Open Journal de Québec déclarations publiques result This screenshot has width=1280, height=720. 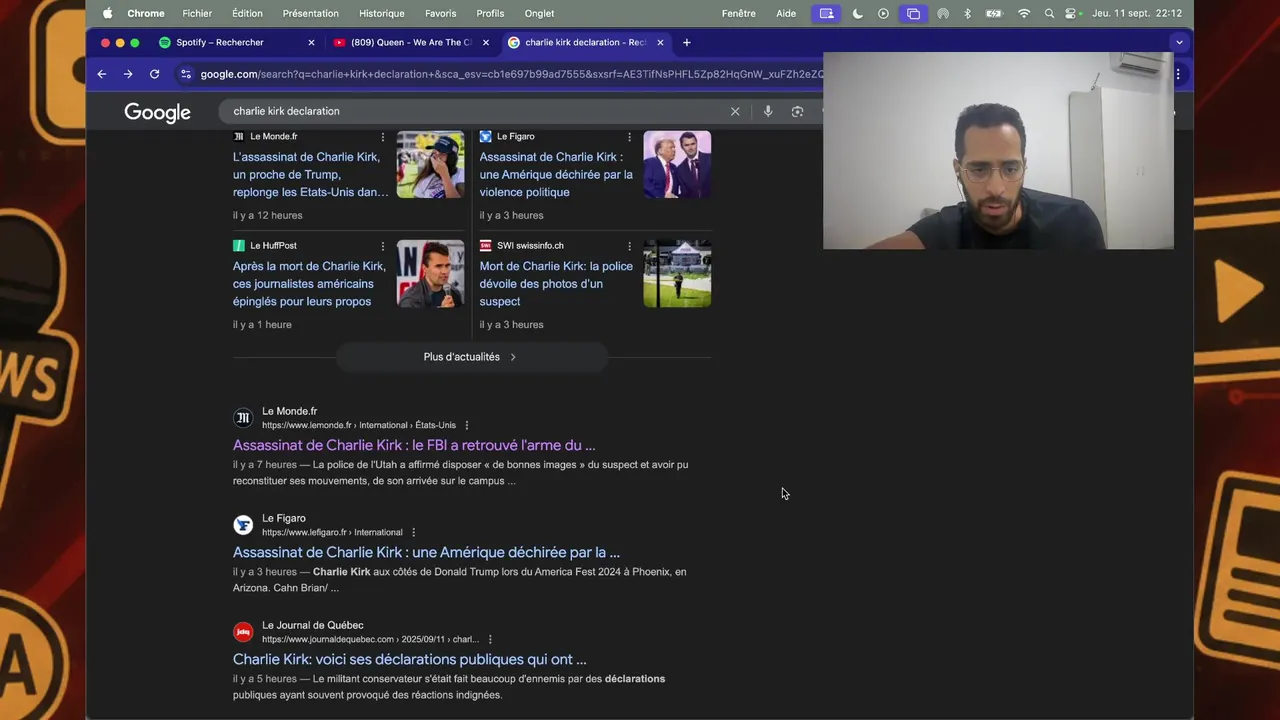pos(410,659)
